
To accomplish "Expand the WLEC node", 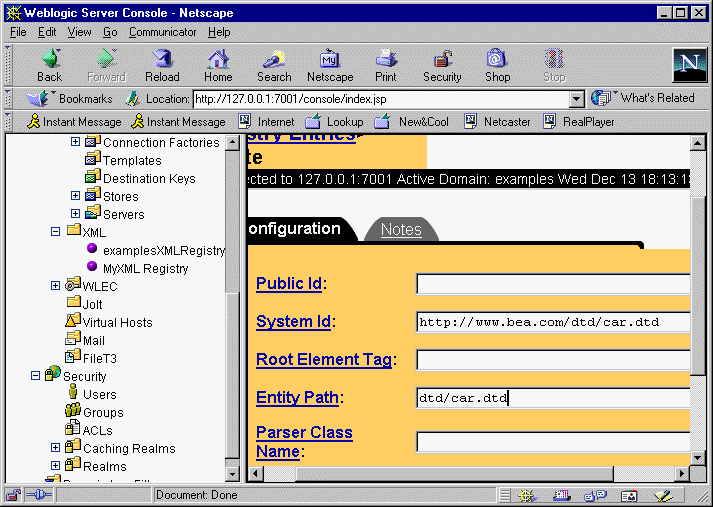I will pos(55,286).
